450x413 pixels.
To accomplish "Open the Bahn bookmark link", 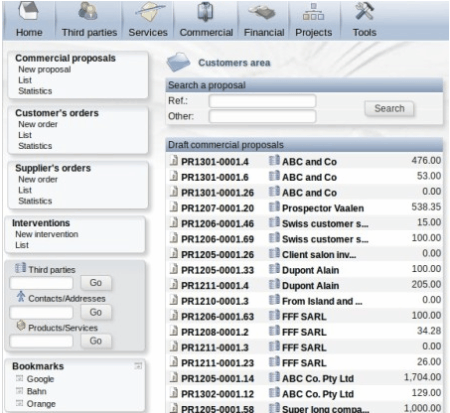I will 37,391.
